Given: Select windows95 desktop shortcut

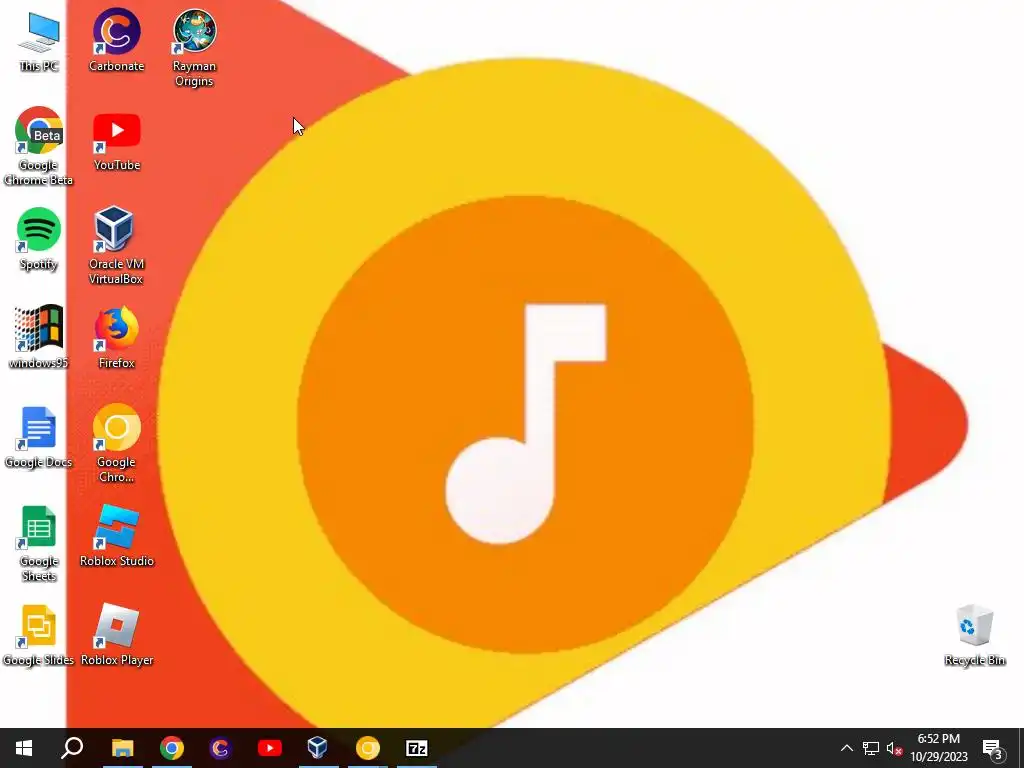Looking at the screenshot, I should (x=39, y=338).
